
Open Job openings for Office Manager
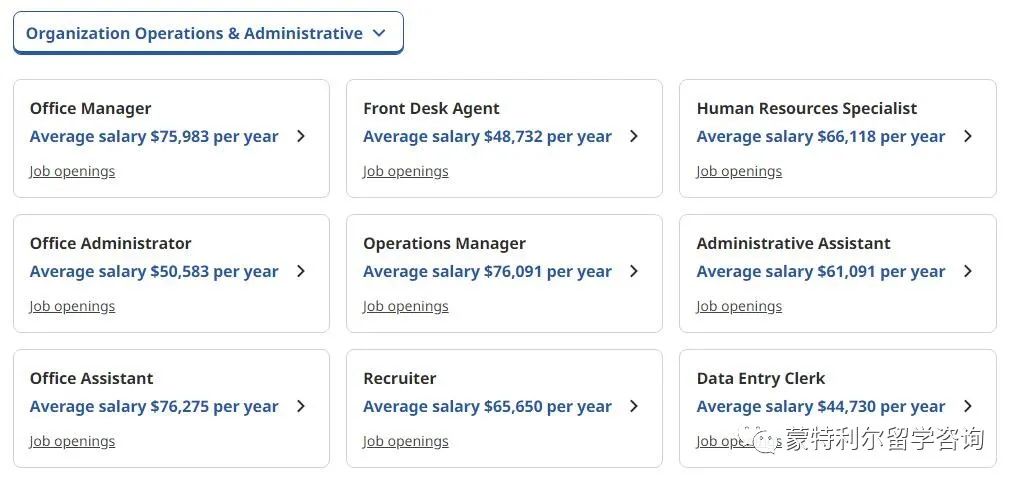[72, 171]
